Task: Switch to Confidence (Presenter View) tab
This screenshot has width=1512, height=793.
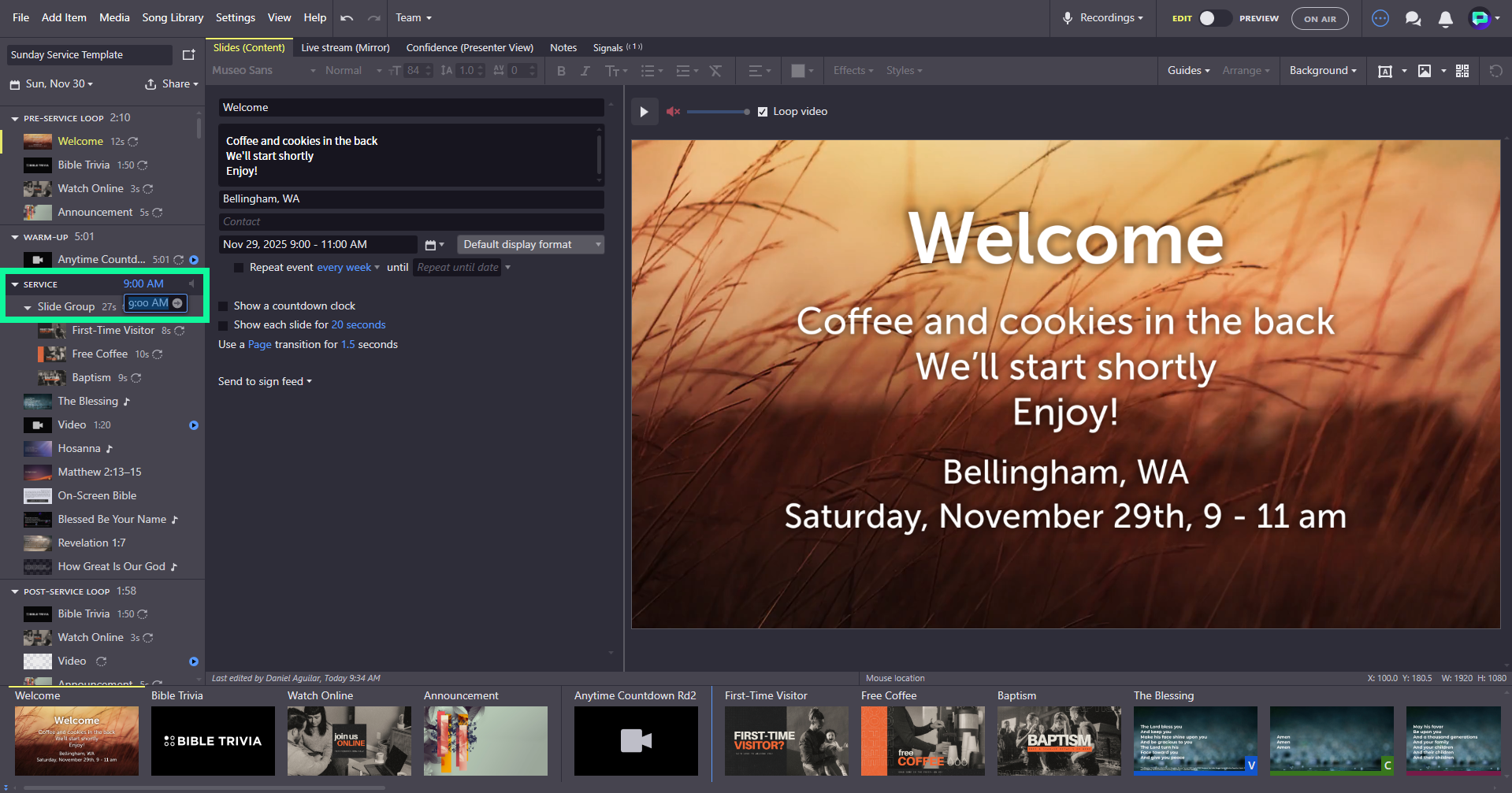Action: [470, 48]
